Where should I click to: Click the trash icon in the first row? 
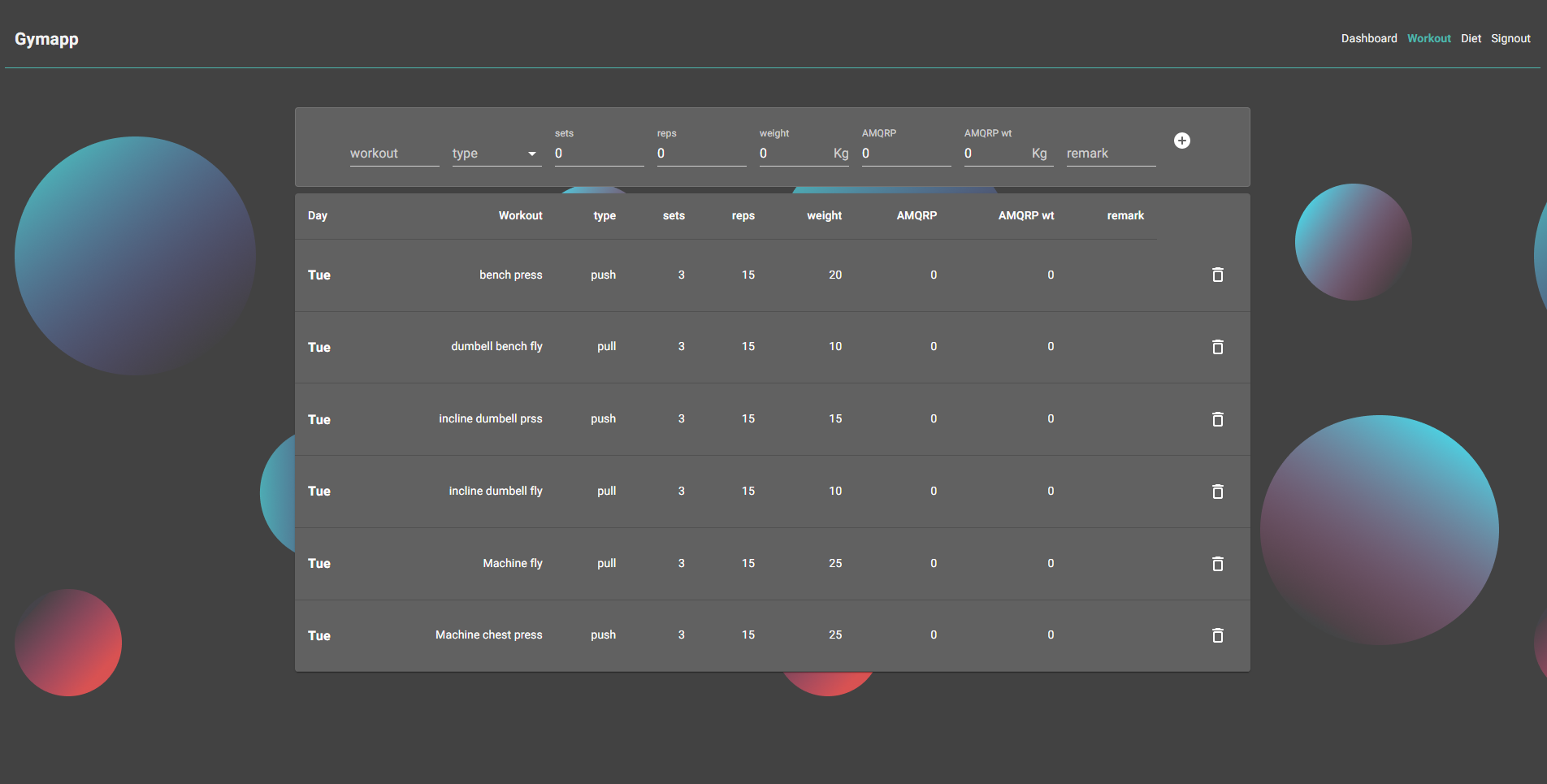(x=1217, y=275)
